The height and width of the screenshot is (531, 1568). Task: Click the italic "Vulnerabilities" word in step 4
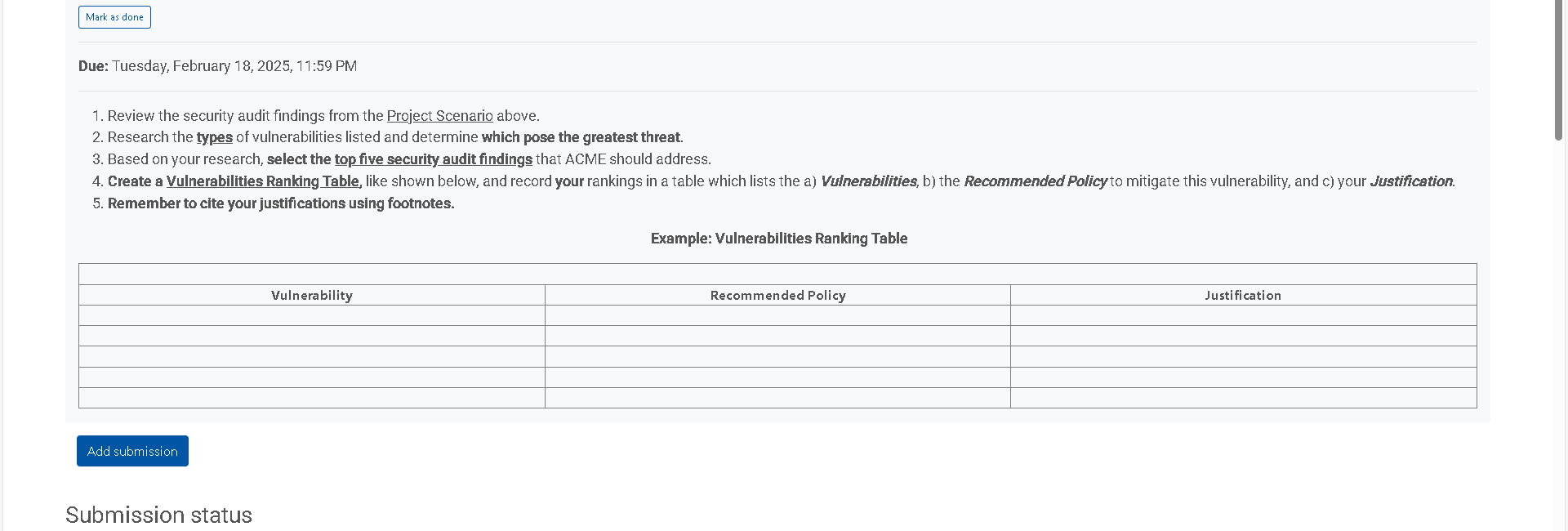[x=868, y=181]
